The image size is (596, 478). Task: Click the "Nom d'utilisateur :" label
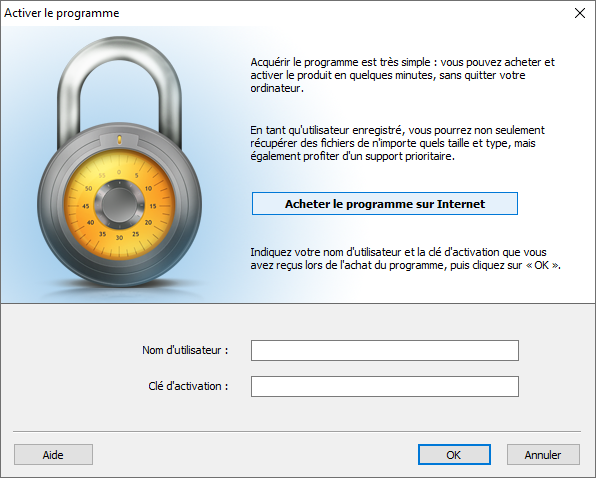tap(185, 350)
